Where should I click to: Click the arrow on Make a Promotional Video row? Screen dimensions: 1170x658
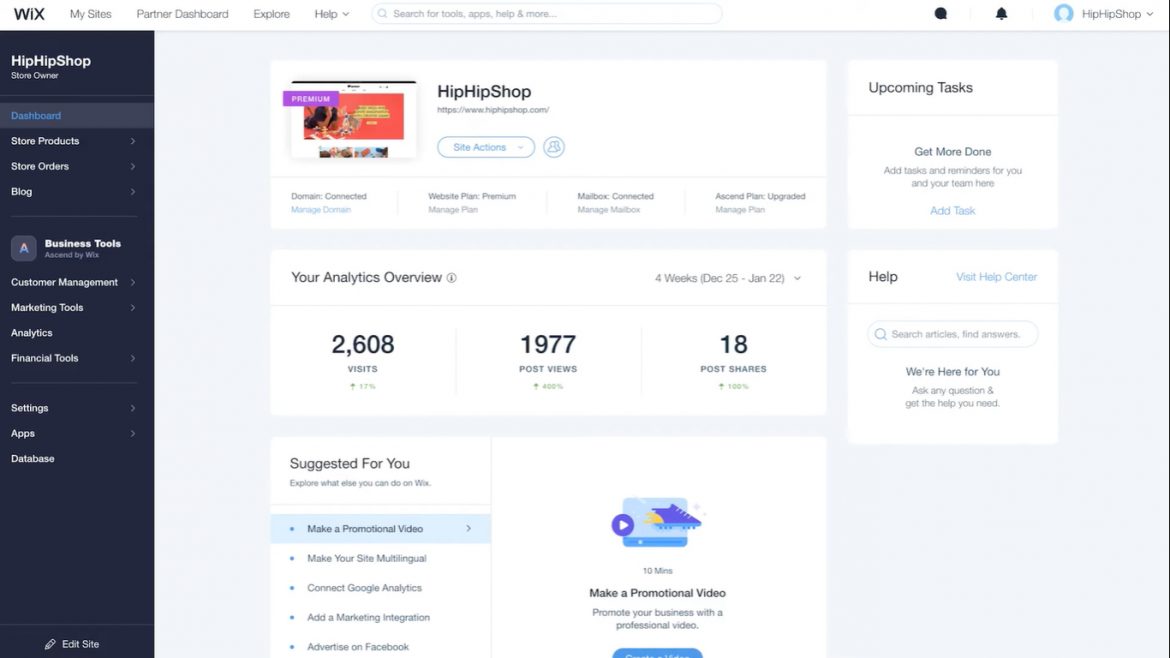click(x=469, y=528)
